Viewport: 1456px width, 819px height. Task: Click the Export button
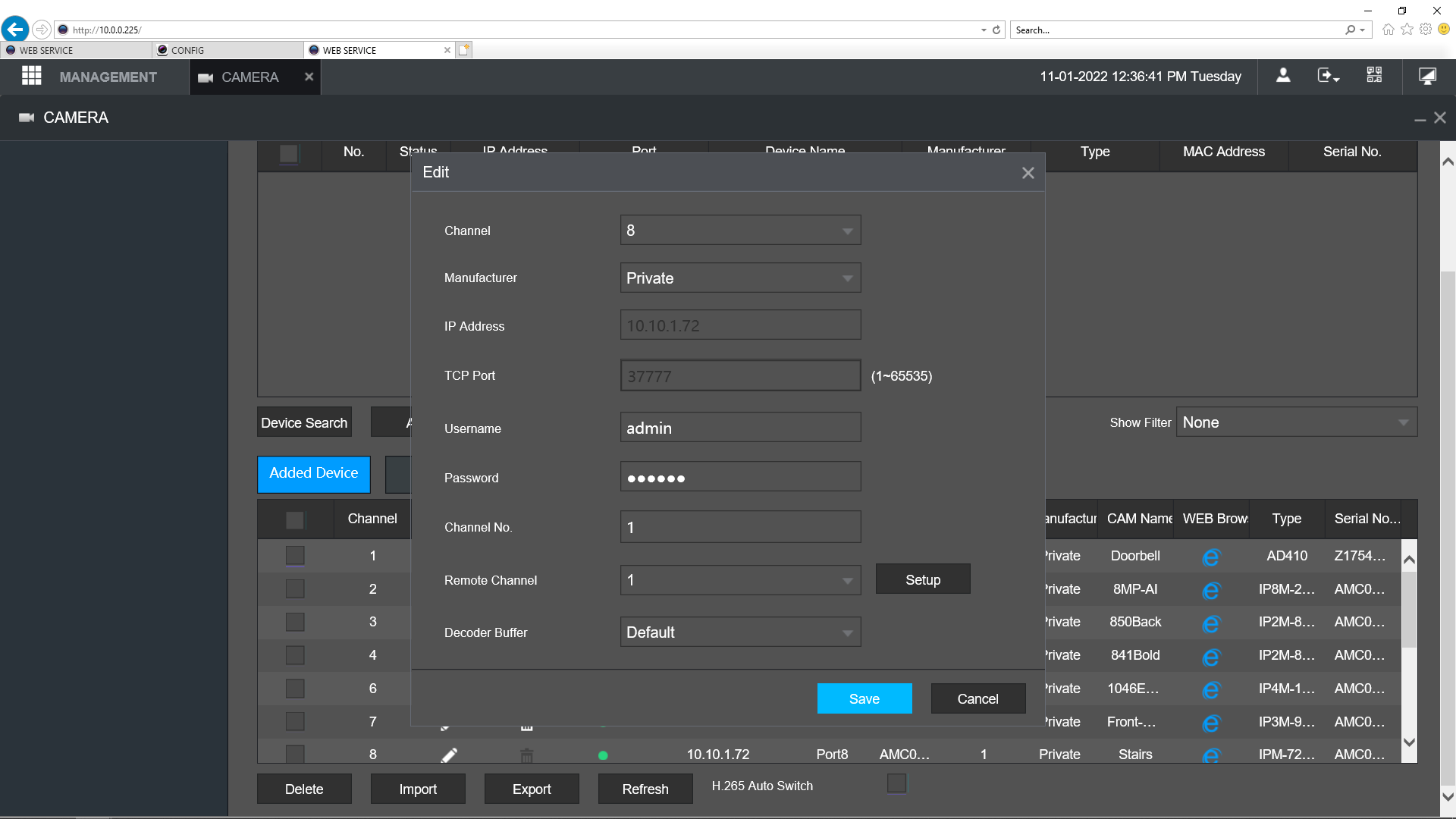tap(532, 789)
